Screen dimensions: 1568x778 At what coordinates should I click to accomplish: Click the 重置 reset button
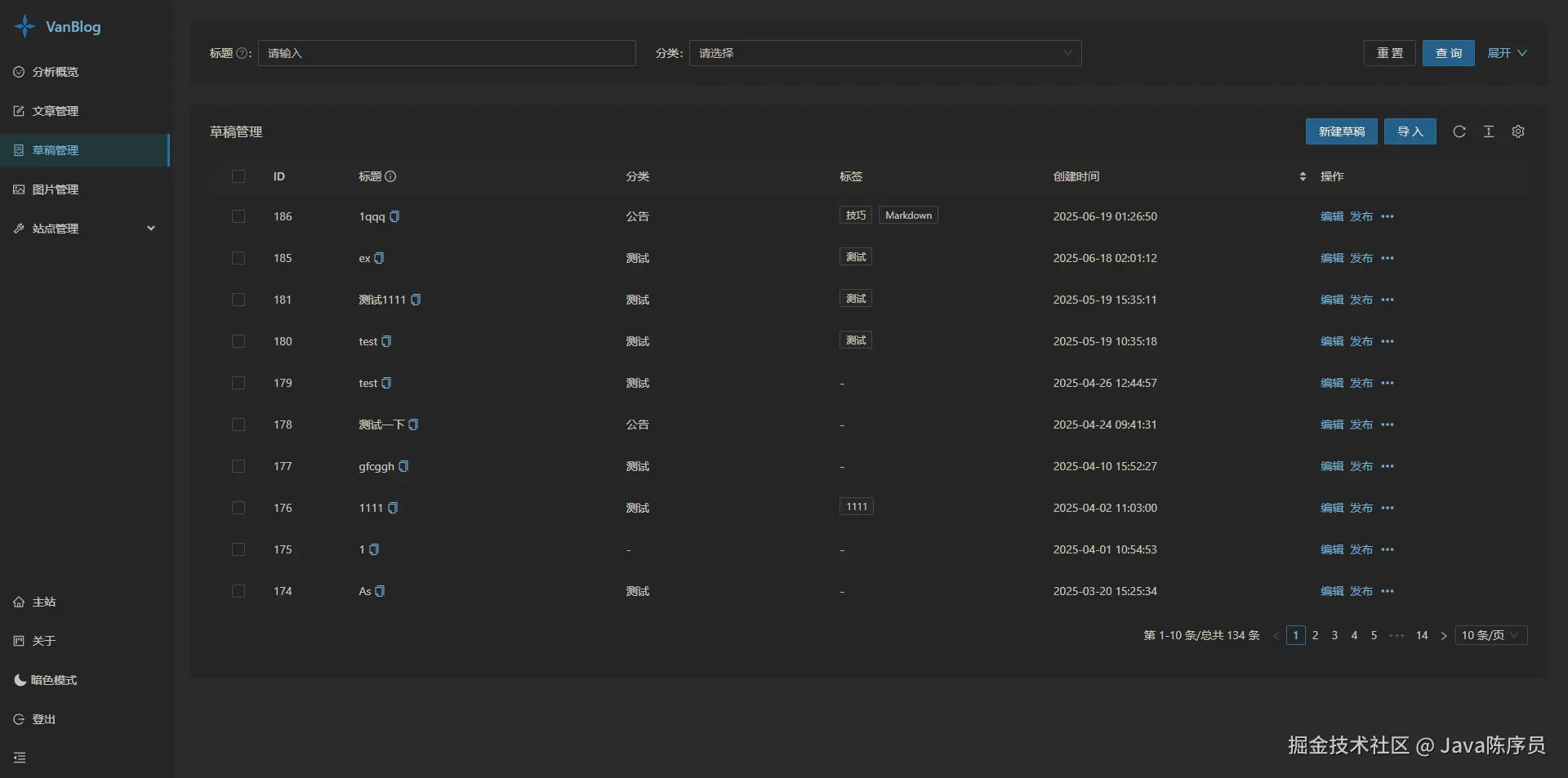pyautogui.click(x=1390, y=53)
